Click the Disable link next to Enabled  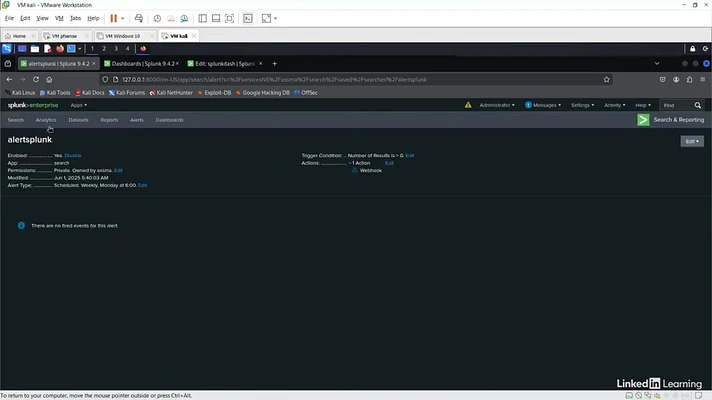(73, 156)
